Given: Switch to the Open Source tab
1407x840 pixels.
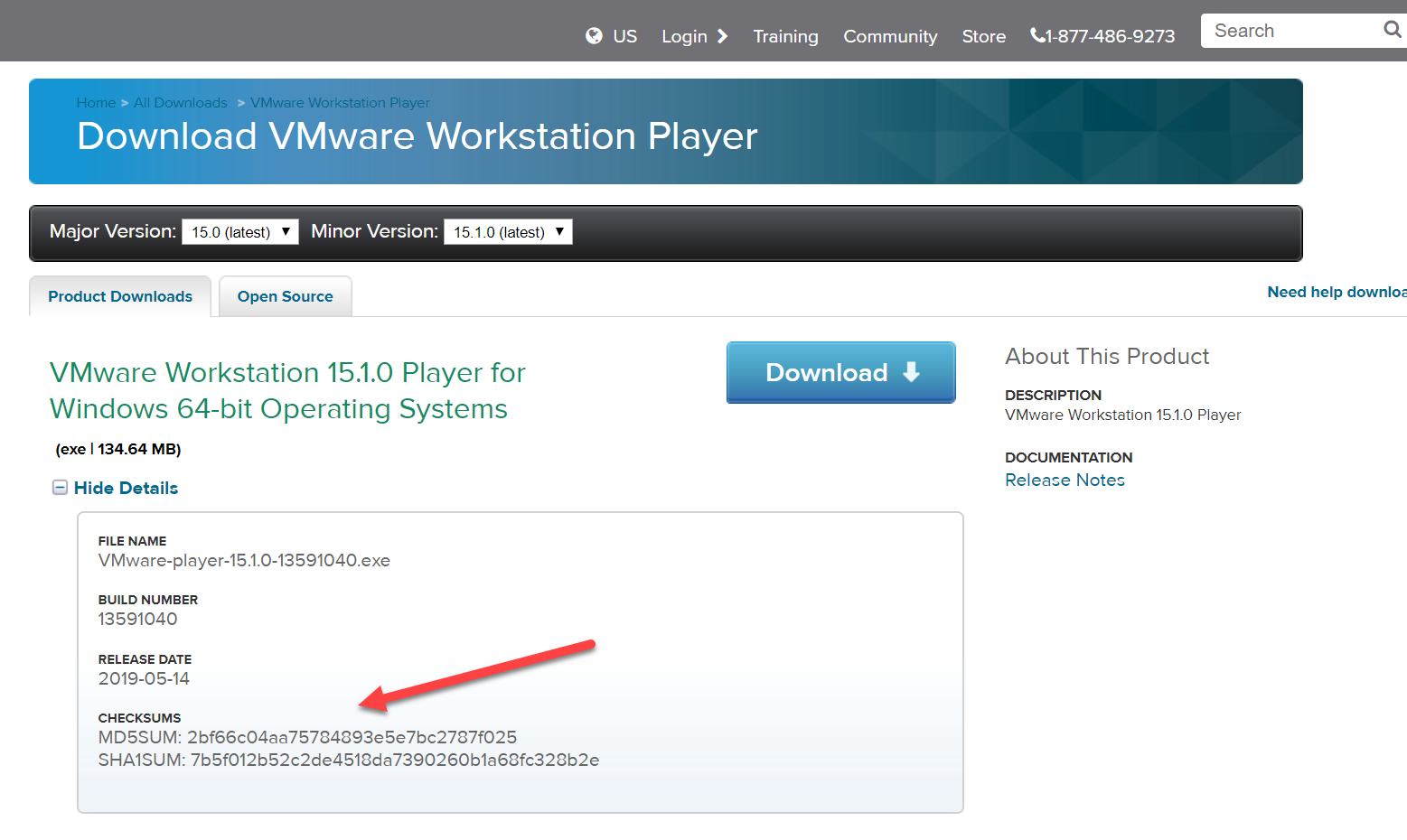Looking at the screenshot, I should pos(285,296).
